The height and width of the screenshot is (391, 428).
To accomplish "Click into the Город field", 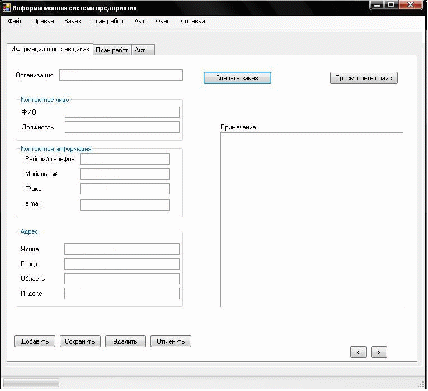I will click(x=122, y=264).
